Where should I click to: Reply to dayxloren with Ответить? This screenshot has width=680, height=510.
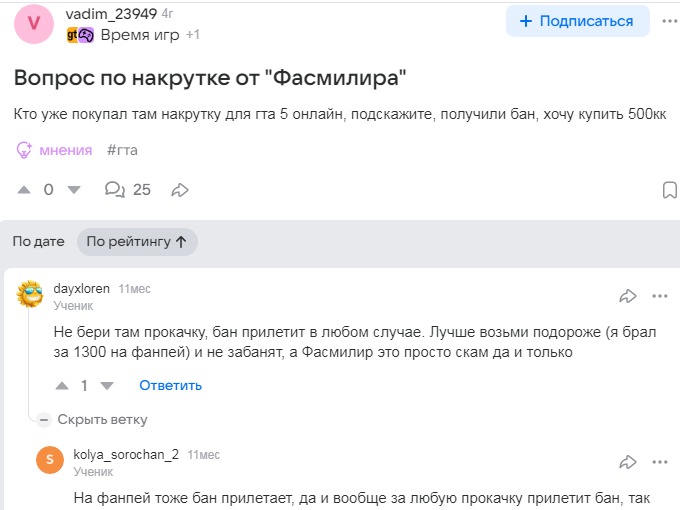(170, 385)
